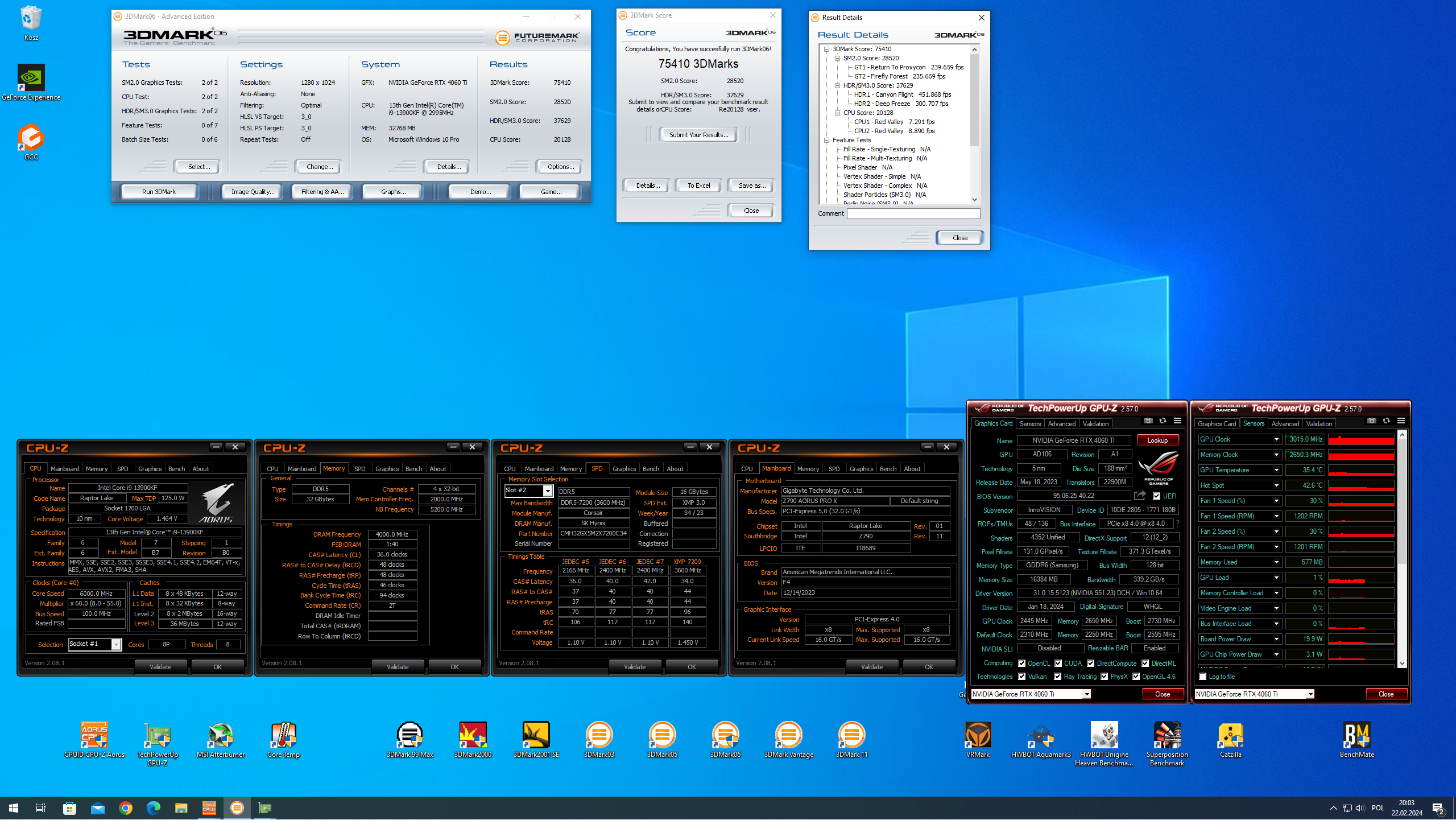Open Chrome from the taskbar
Screen dimensions: 1456x820
(x=126, y=808)
